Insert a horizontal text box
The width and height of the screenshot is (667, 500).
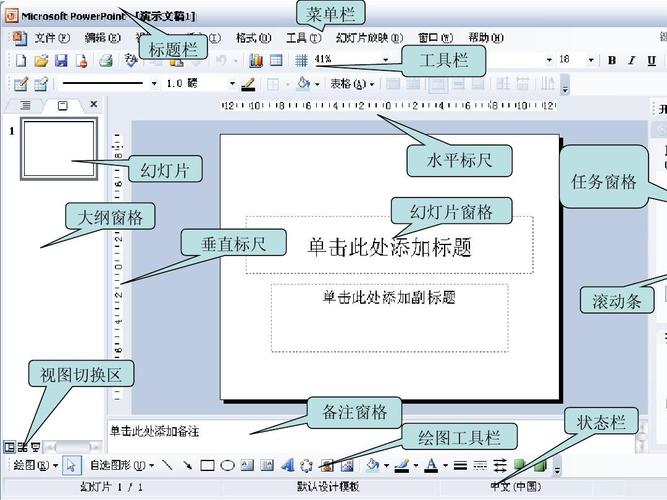247,465
